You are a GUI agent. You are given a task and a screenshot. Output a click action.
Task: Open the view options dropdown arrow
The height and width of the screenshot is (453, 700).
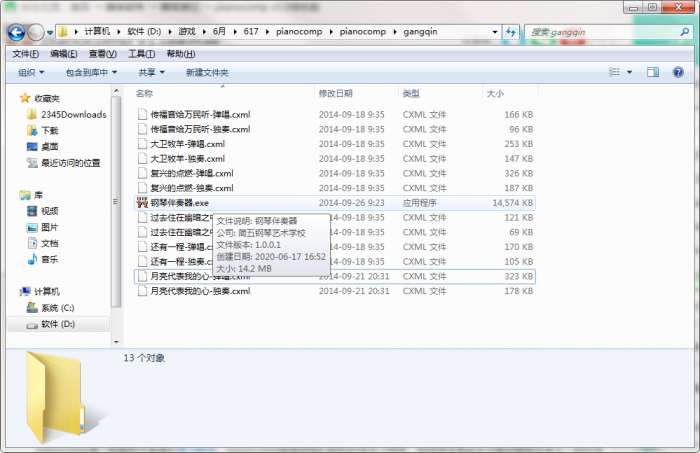[x=629, y=72]
